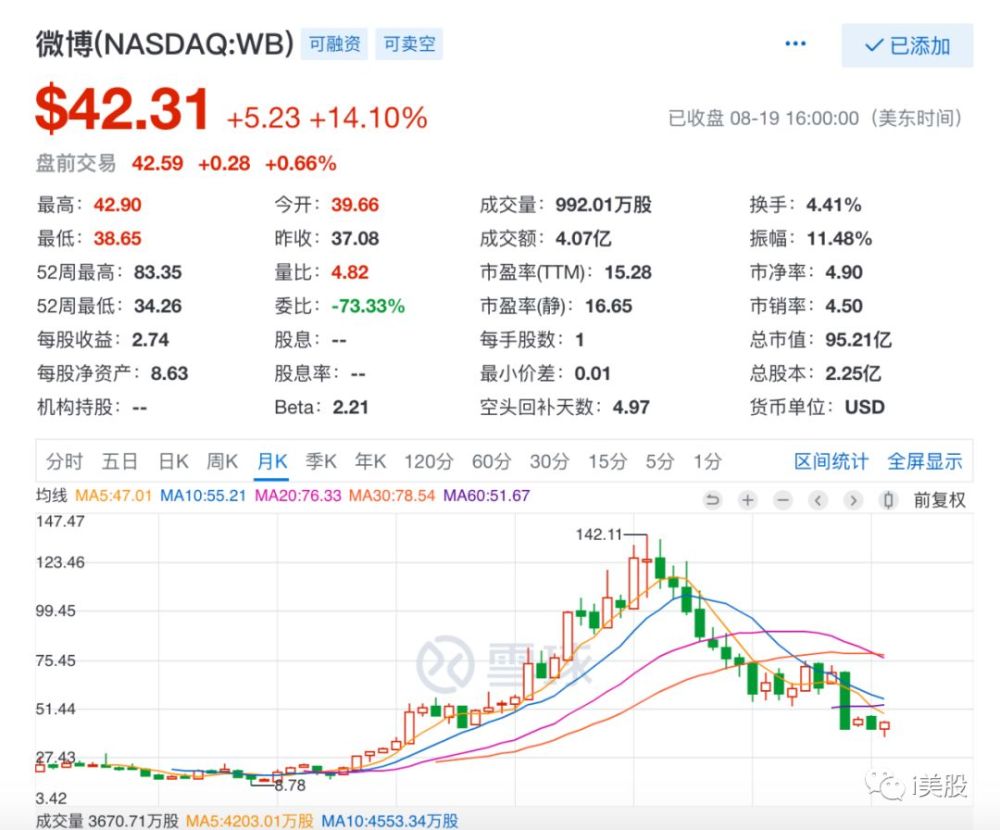Click the 换手 value 4.41%
Viewport: 1000px width, 830px height.
point(834,205)
